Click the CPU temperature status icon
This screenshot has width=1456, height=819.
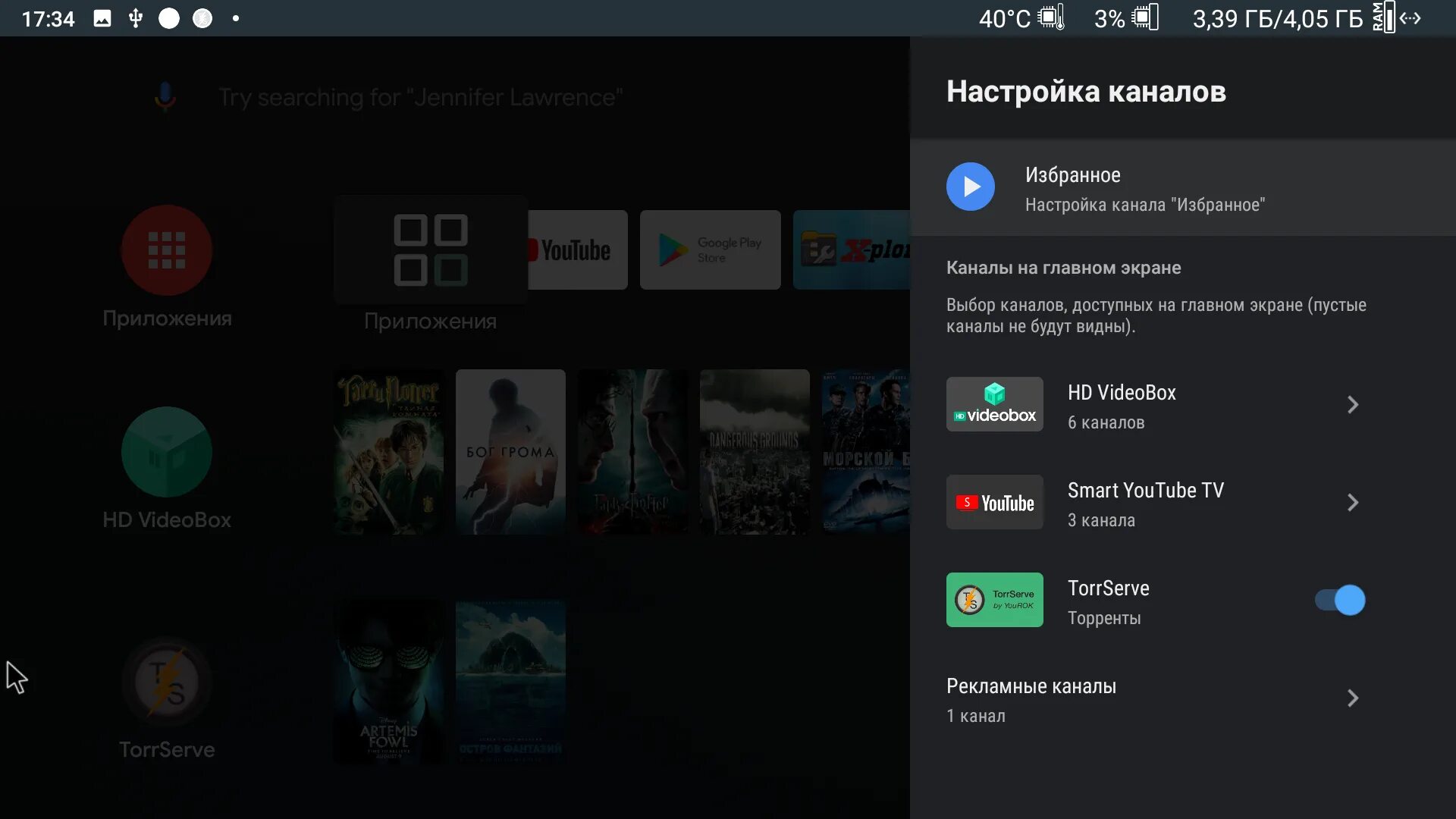click(x=1051, y=18)
